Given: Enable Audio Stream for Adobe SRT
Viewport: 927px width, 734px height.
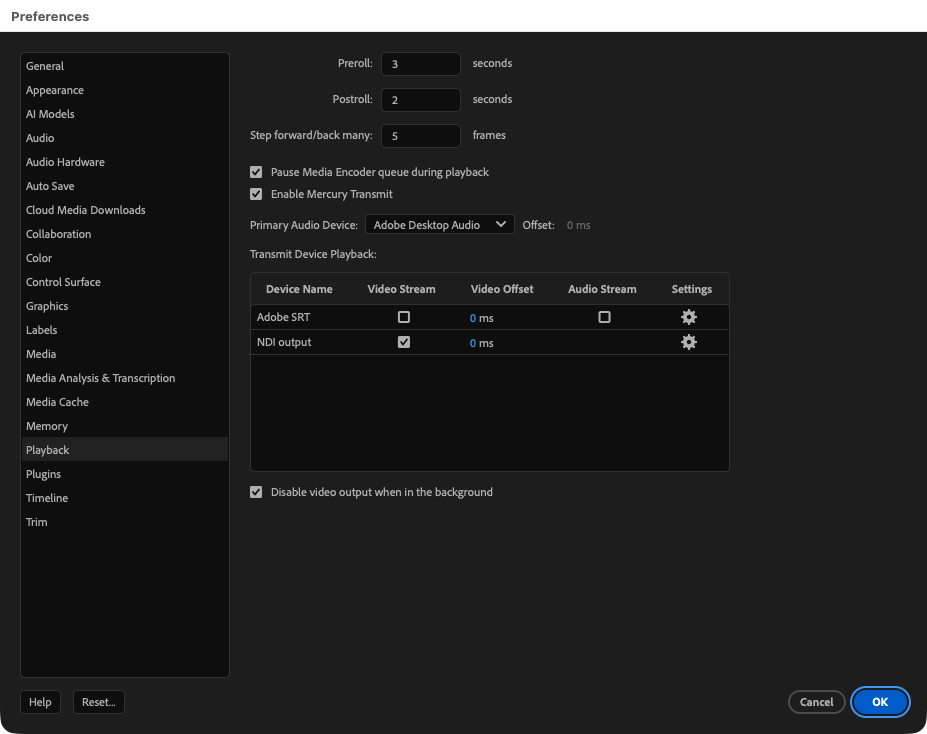Looking at the screenshot, I should 604,317.
